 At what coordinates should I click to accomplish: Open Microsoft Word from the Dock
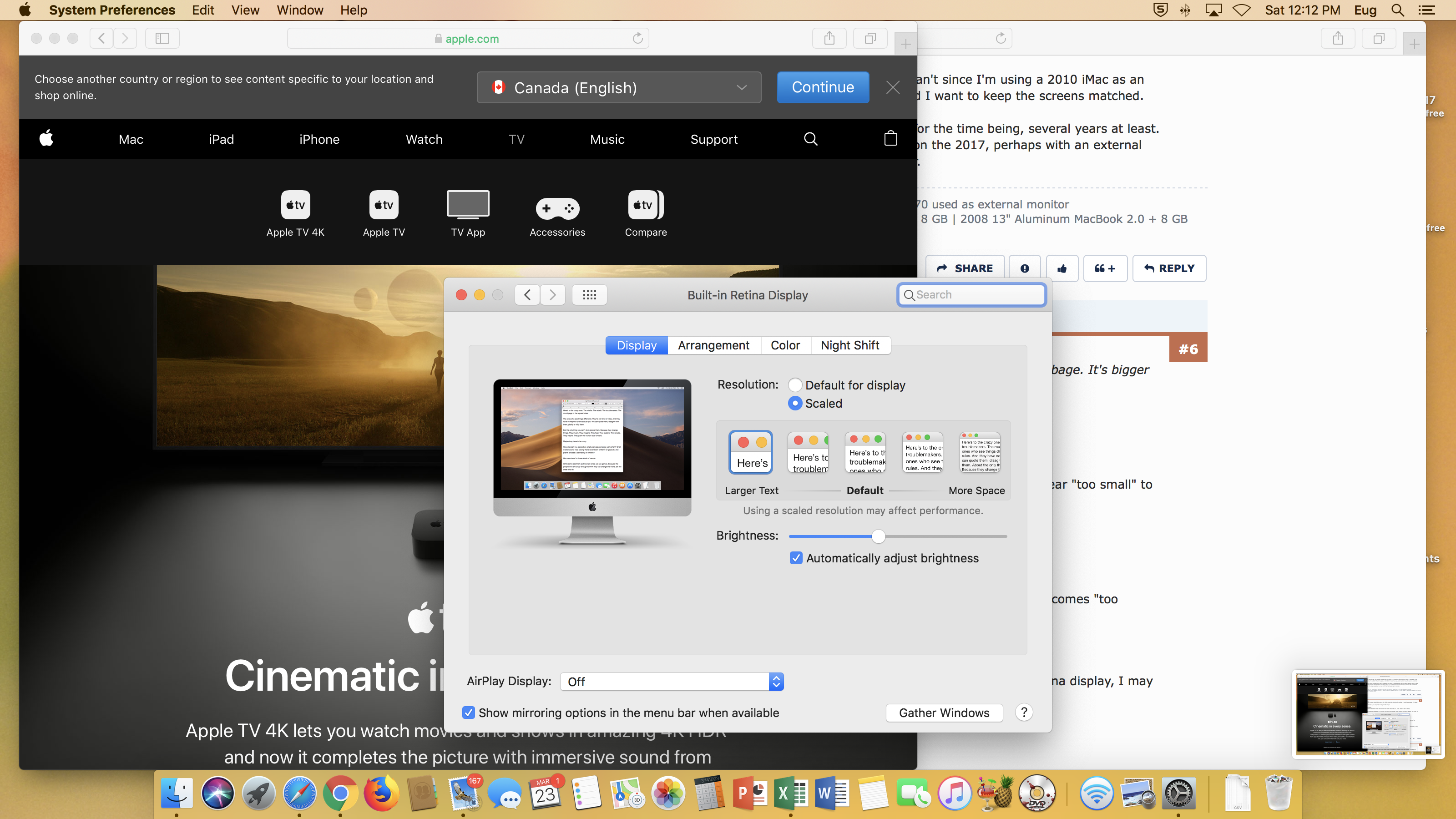pos(832,793)
